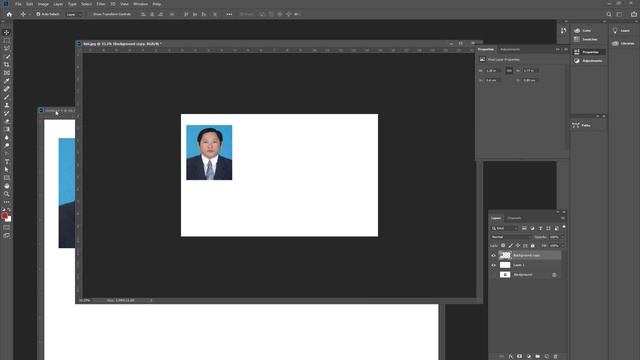
Task: Open the Auto-Select Layer dropdown
Action: click(74, 14)
